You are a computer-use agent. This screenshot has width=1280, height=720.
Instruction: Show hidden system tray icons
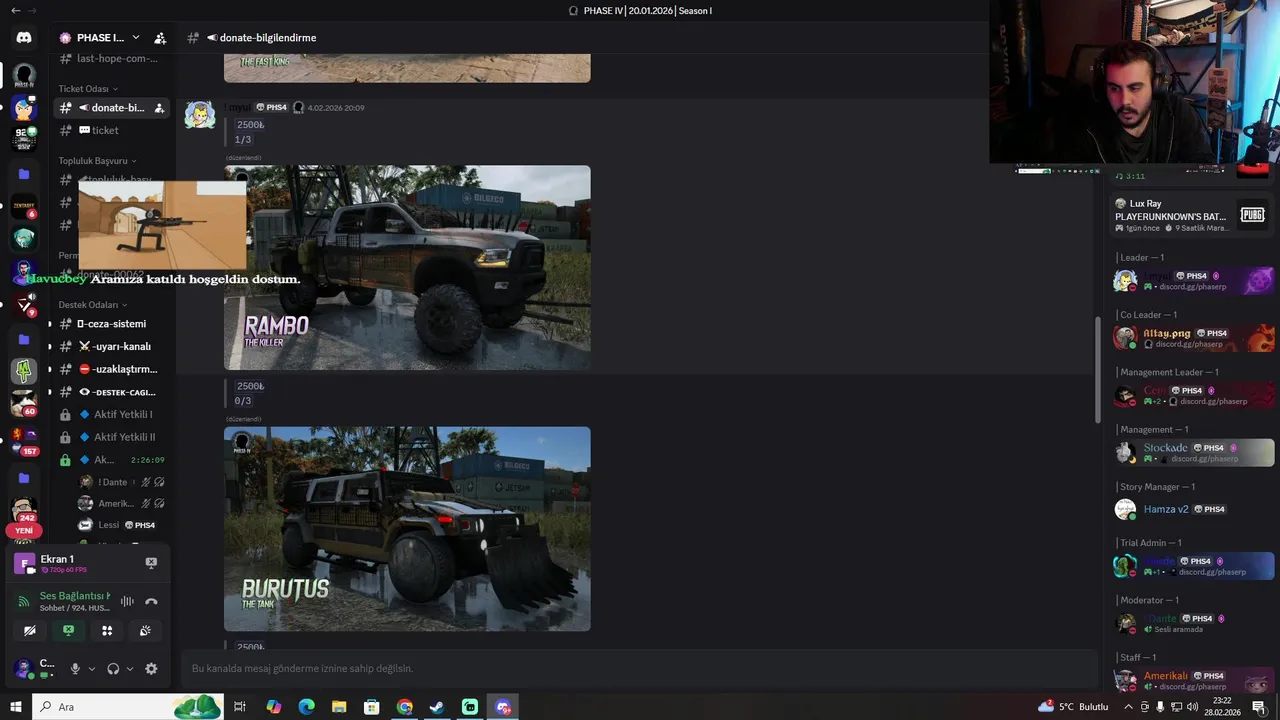click(x=1129, y=707)
